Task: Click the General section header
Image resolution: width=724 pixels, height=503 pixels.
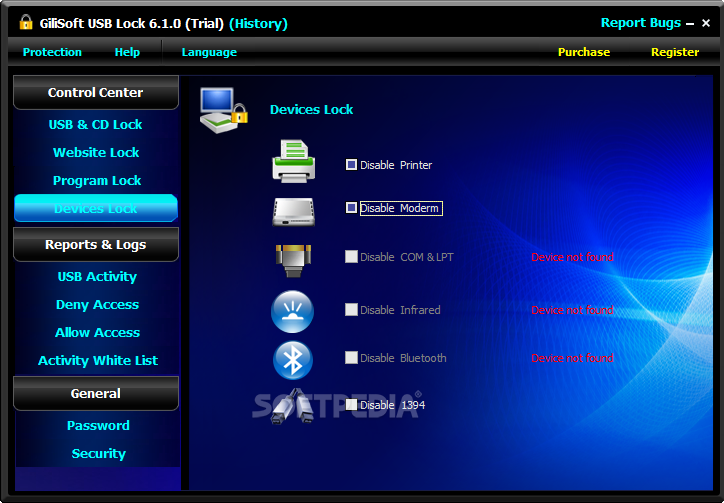Action: (96, 394)
